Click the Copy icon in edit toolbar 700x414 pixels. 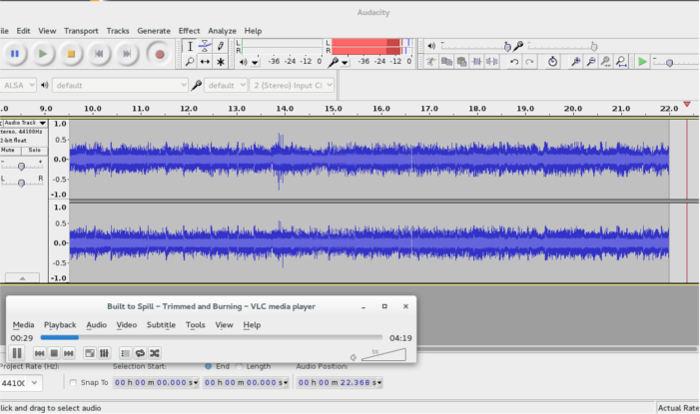(x=446, y=62)
